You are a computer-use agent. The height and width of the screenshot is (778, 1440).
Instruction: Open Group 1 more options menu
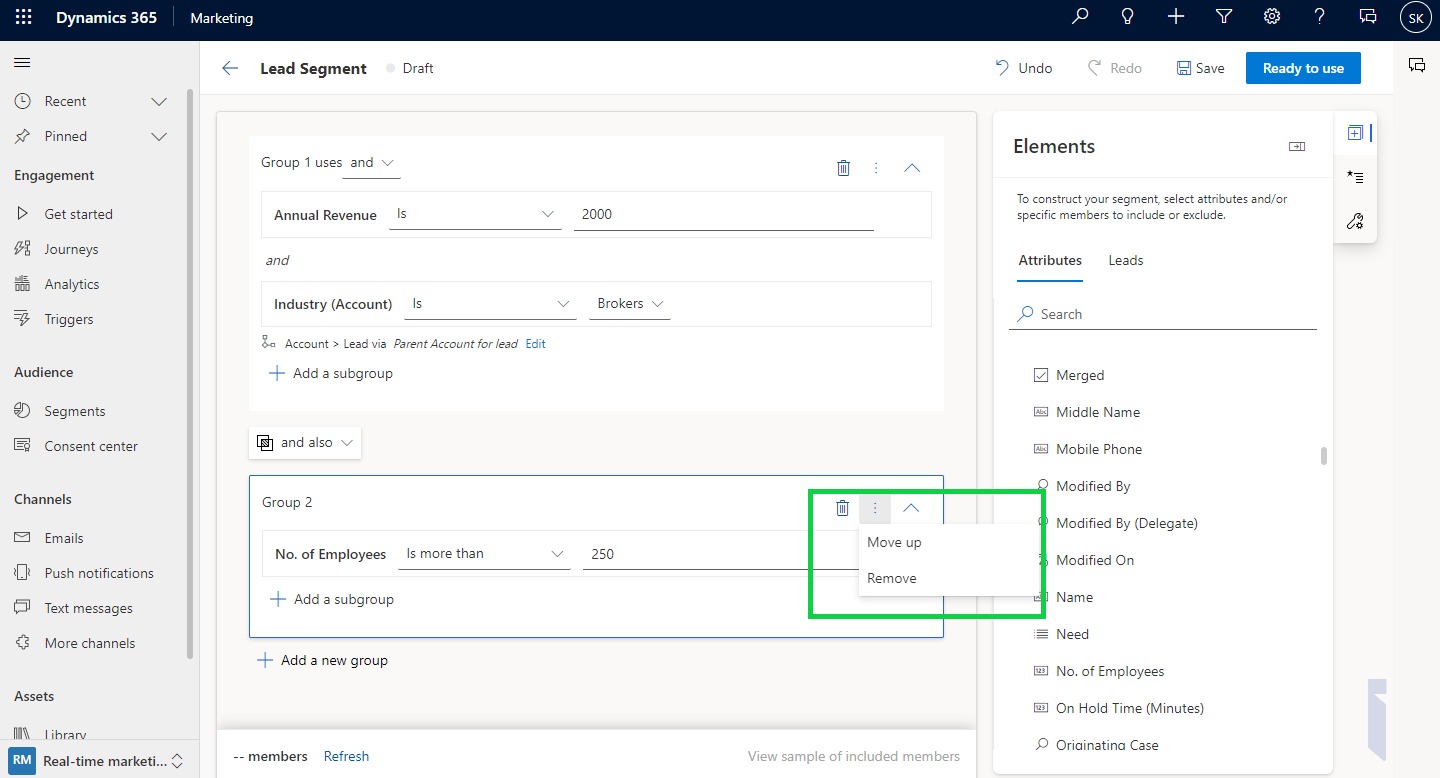pyautogui.click(x=876, y=168)
